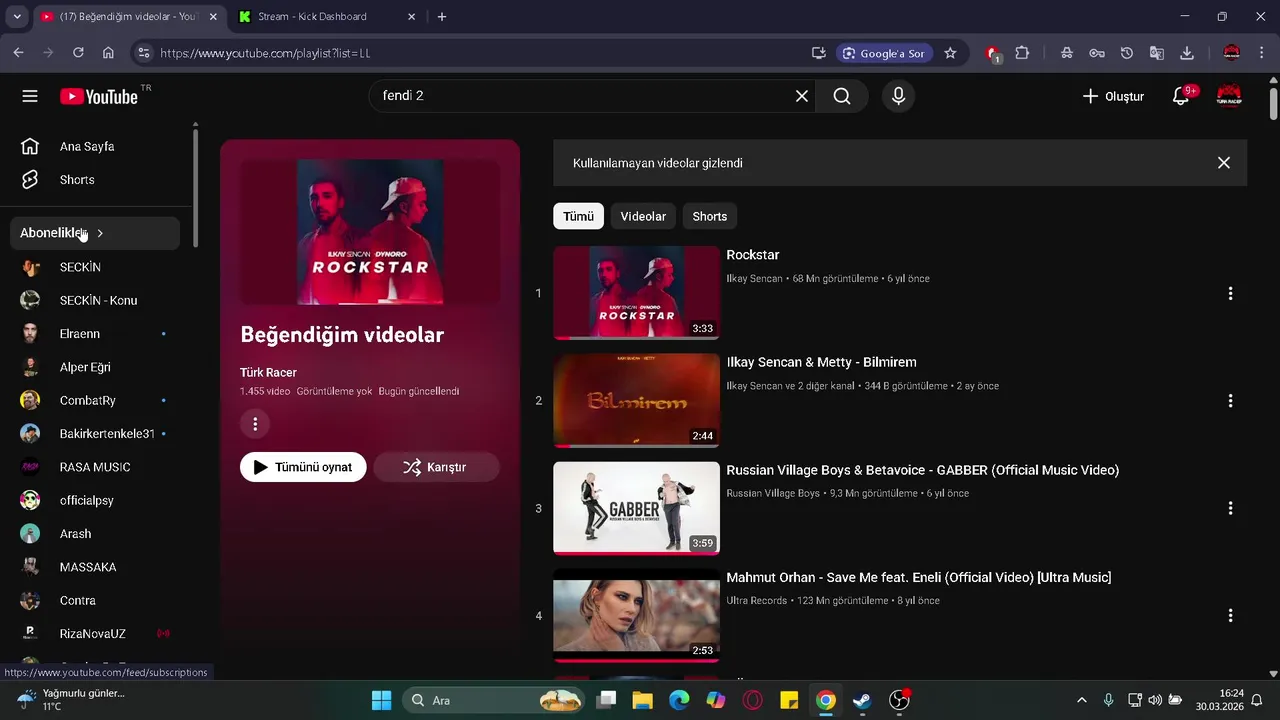
Task: Reload the page in browser toolbar
Action: pos(78,53)
